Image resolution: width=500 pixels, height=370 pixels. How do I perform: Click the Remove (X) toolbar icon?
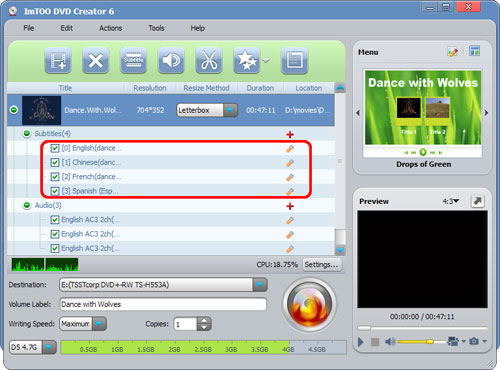click(96, 61)
